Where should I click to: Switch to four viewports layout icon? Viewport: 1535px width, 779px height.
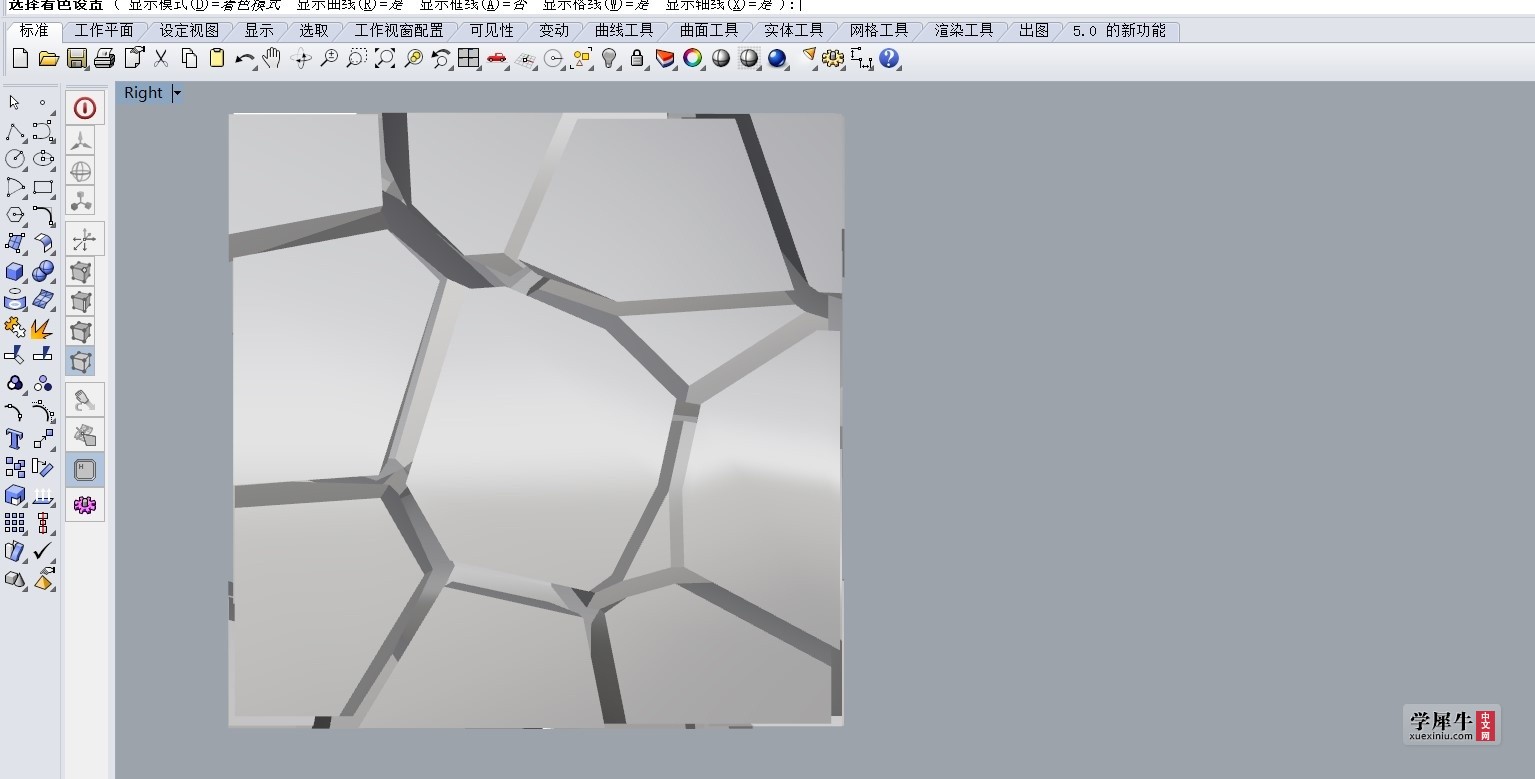tap(469, 59)
